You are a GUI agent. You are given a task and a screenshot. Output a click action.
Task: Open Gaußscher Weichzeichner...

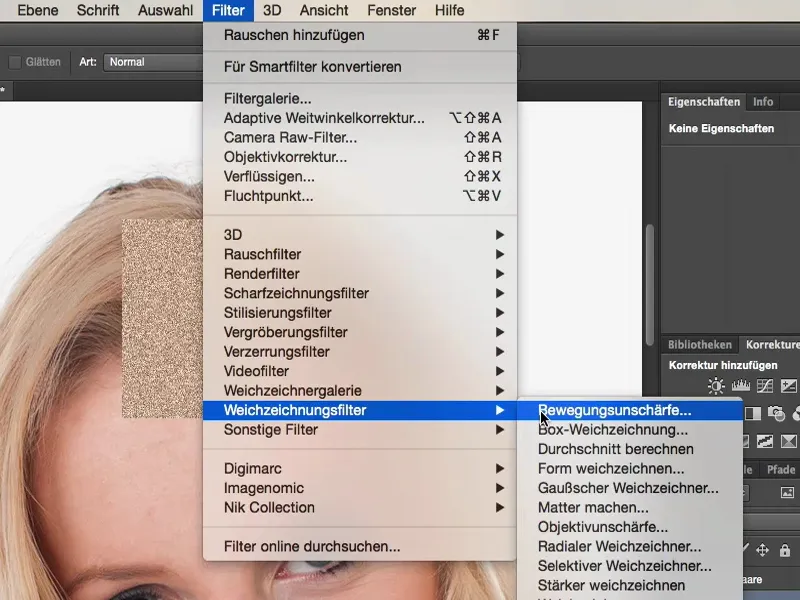pos(630,488)
